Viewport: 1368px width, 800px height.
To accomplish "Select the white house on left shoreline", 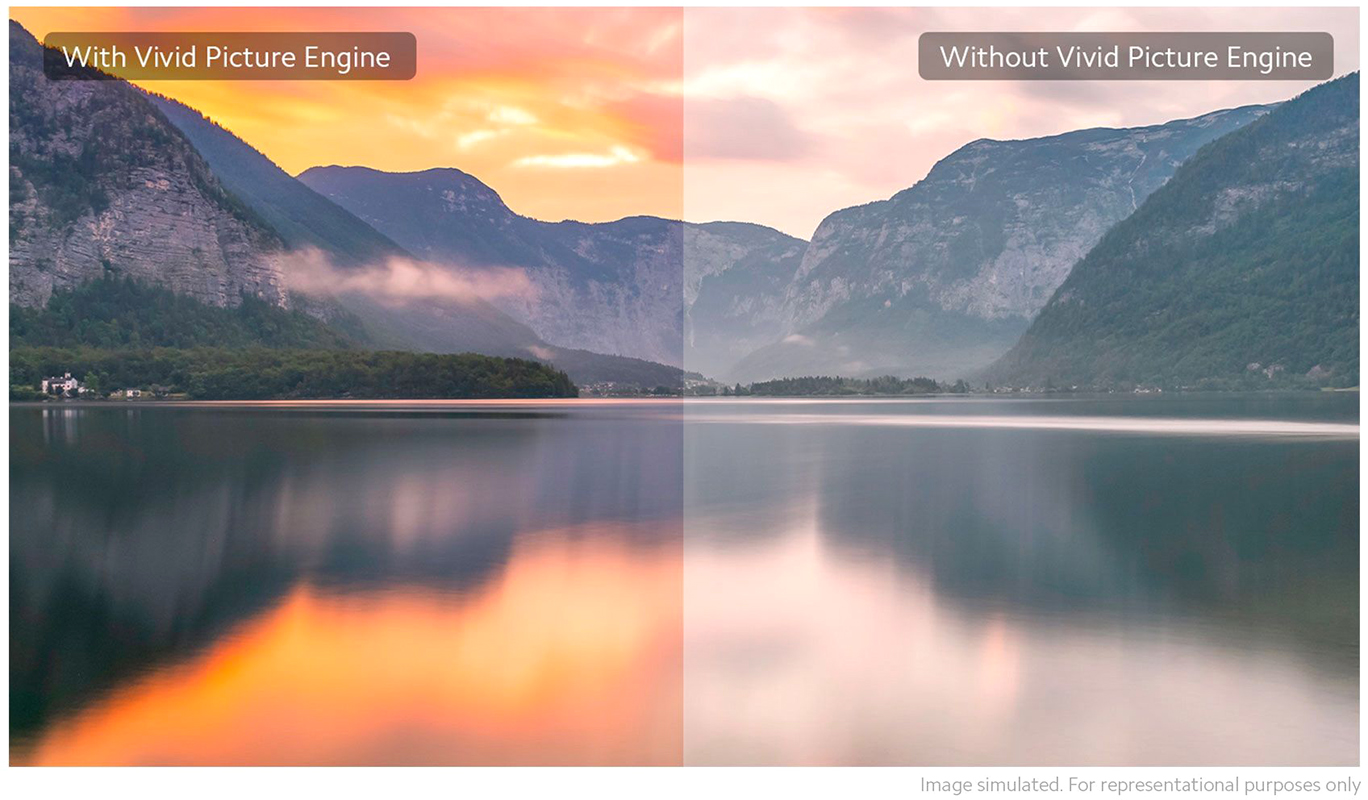I will click(x=61, y=384).
